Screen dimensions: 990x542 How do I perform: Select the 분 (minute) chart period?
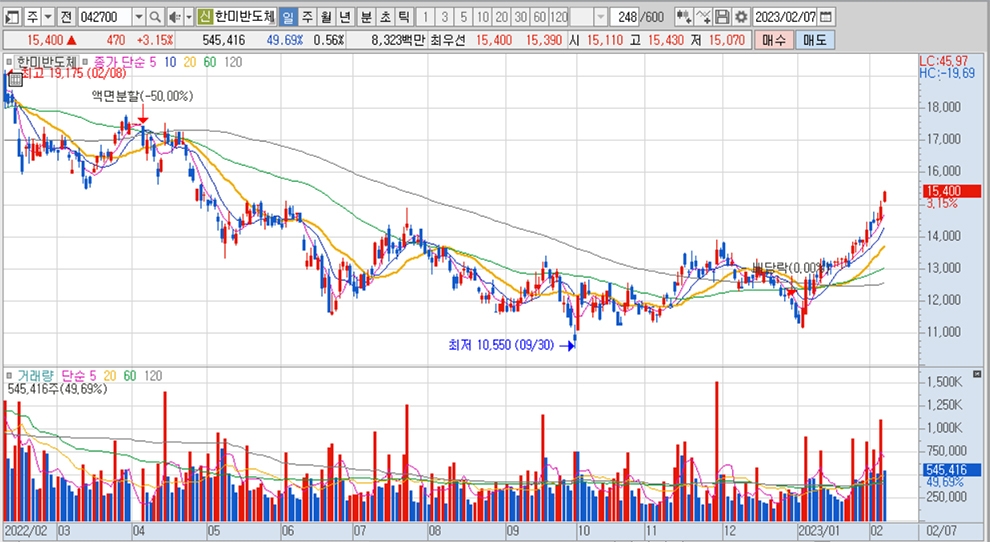[x=366, y=17]
